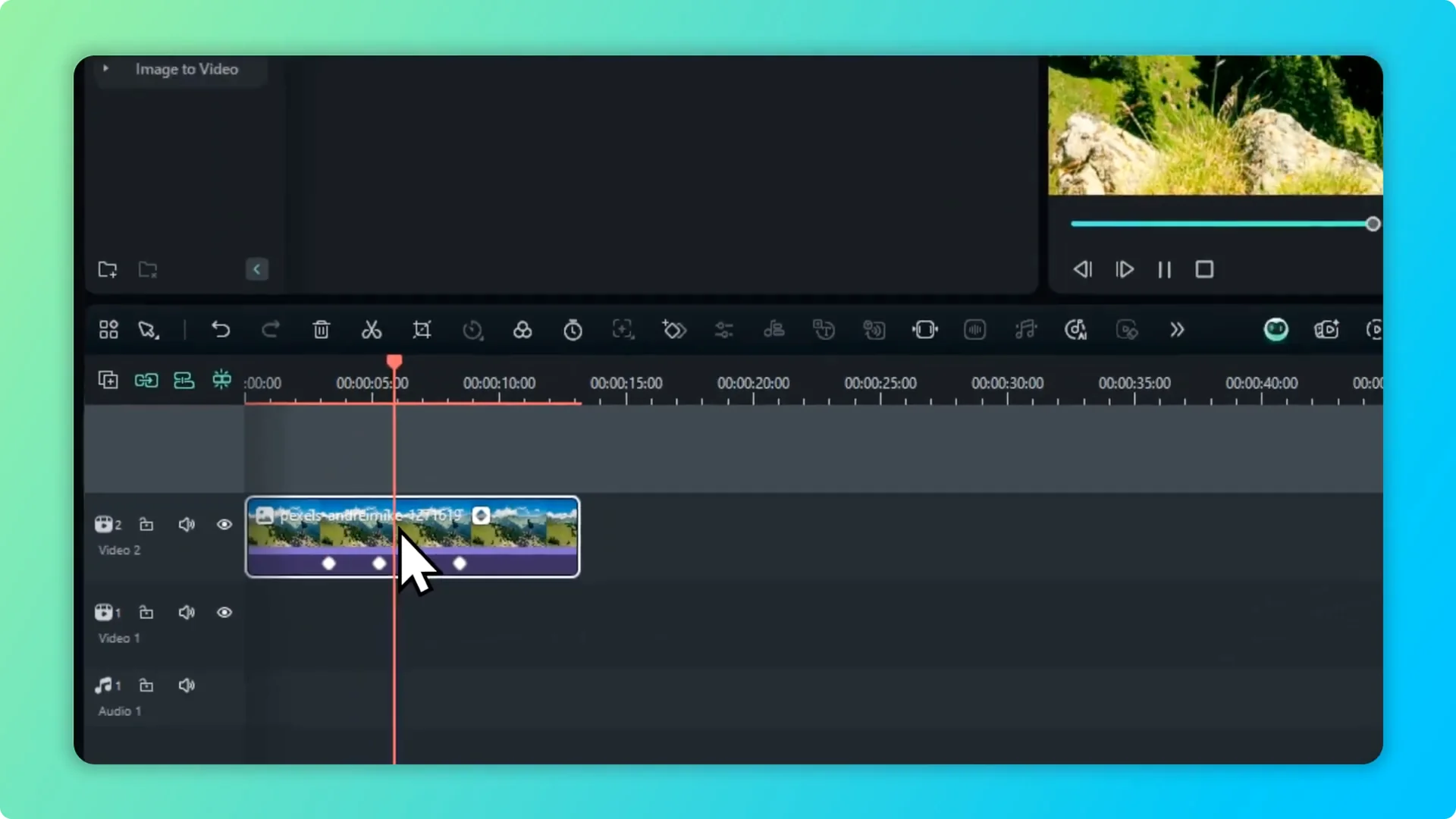Toggle the green link clips icon

tap(146, 380)
